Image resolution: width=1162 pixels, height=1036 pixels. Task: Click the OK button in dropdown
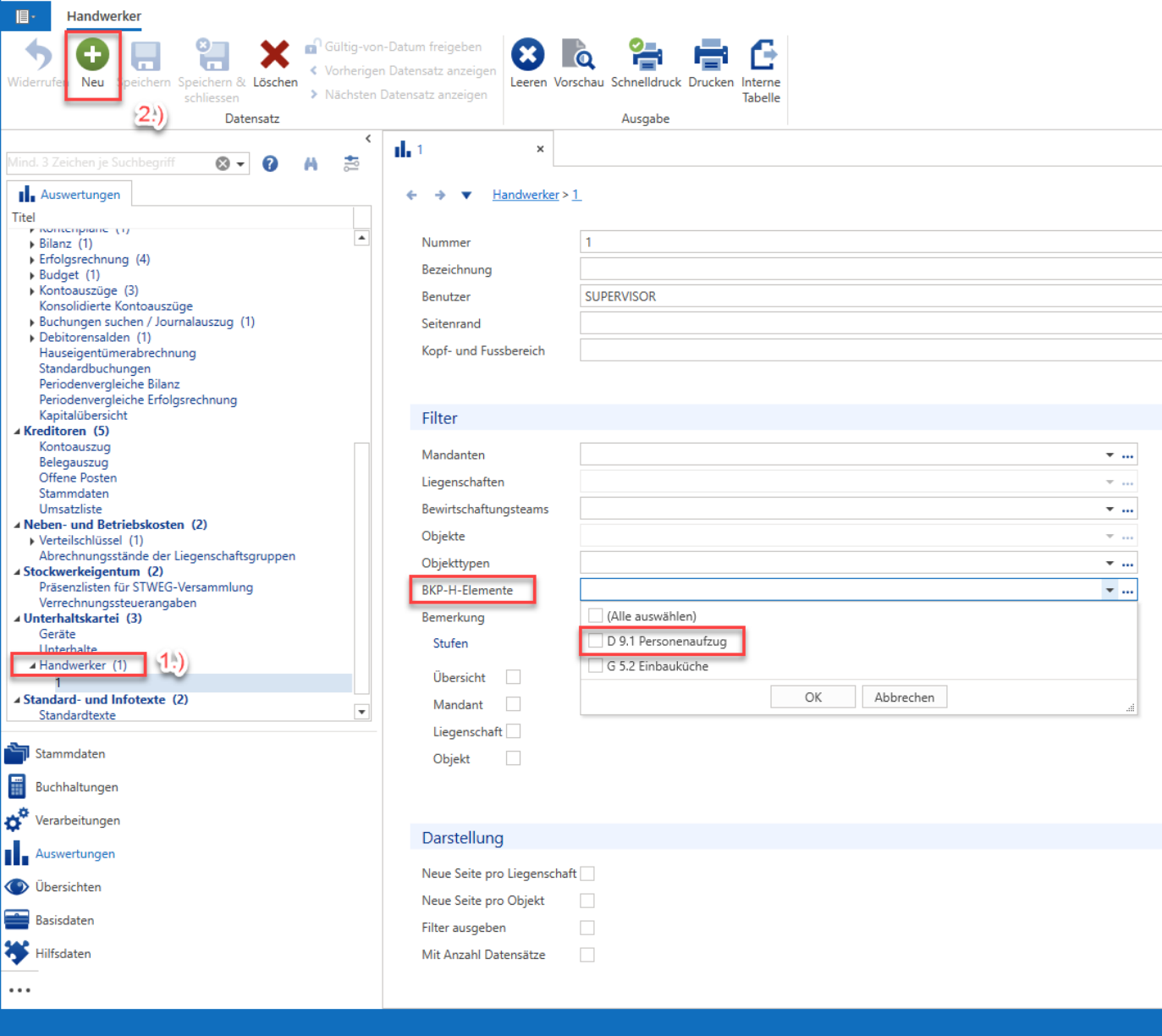pos(812,697)
